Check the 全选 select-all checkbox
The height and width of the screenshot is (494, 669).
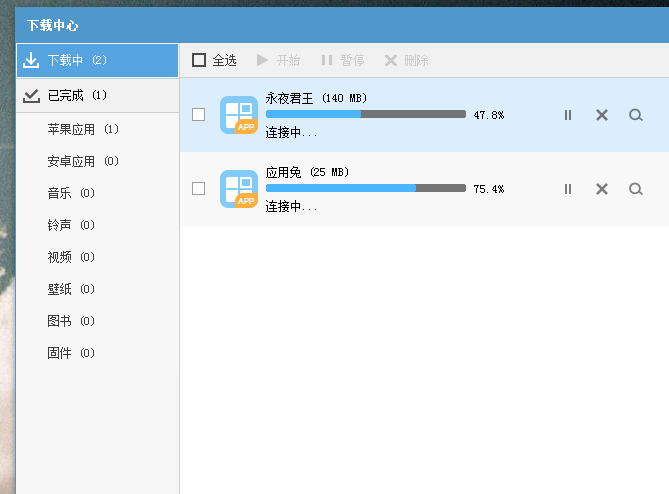(199, 60)
